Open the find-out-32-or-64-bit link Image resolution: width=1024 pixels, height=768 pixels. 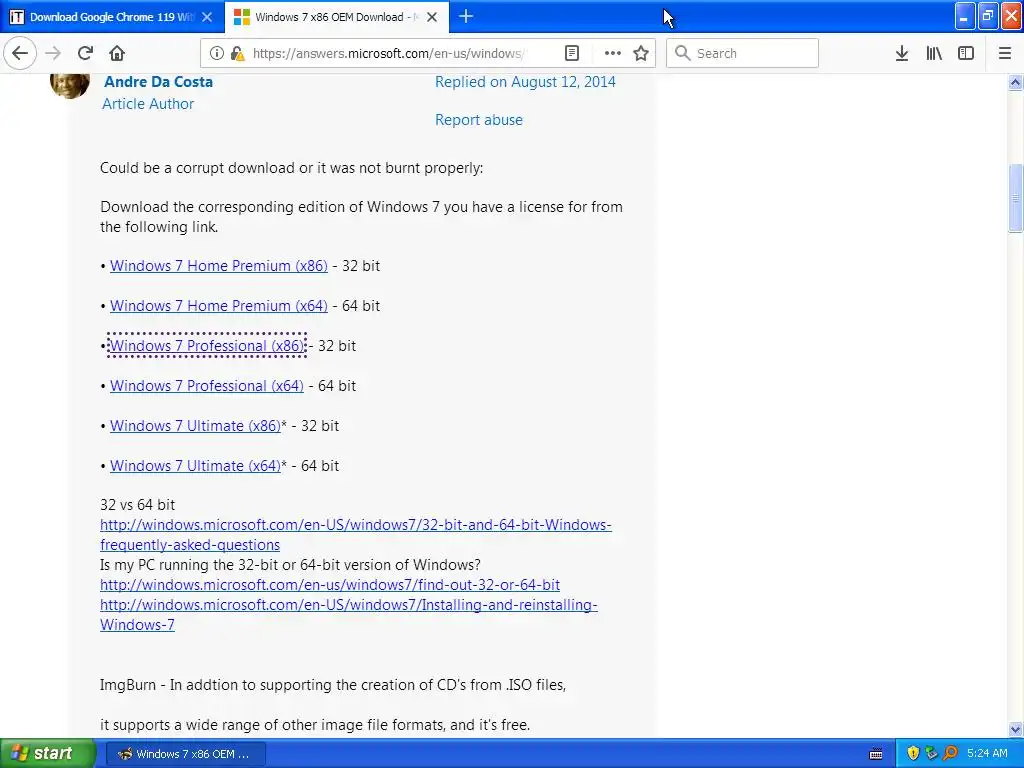(x=330, y=584)
